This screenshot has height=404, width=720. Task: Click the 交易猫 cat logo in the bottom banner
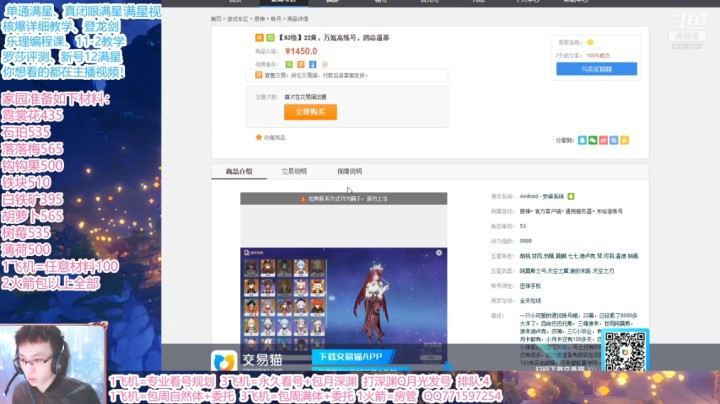224,361
